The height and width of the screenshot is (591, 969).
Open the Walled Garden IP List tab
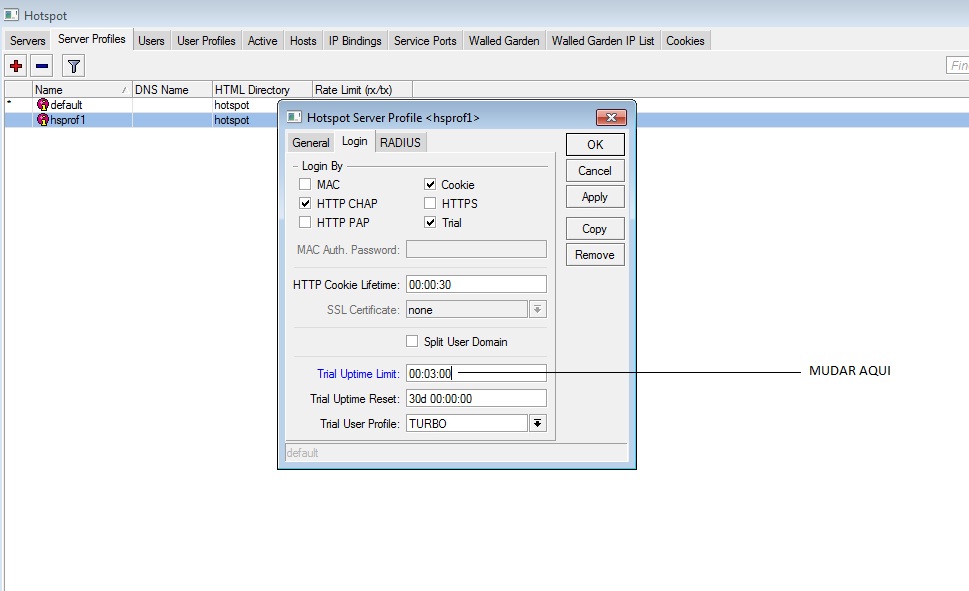coord(603,41)
